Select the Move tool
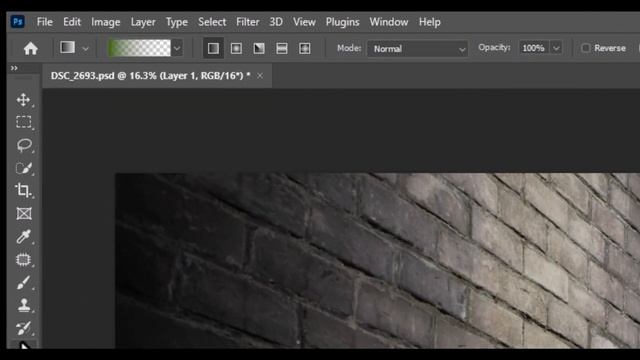The image size is (640, 360). (x=24, y=100)
